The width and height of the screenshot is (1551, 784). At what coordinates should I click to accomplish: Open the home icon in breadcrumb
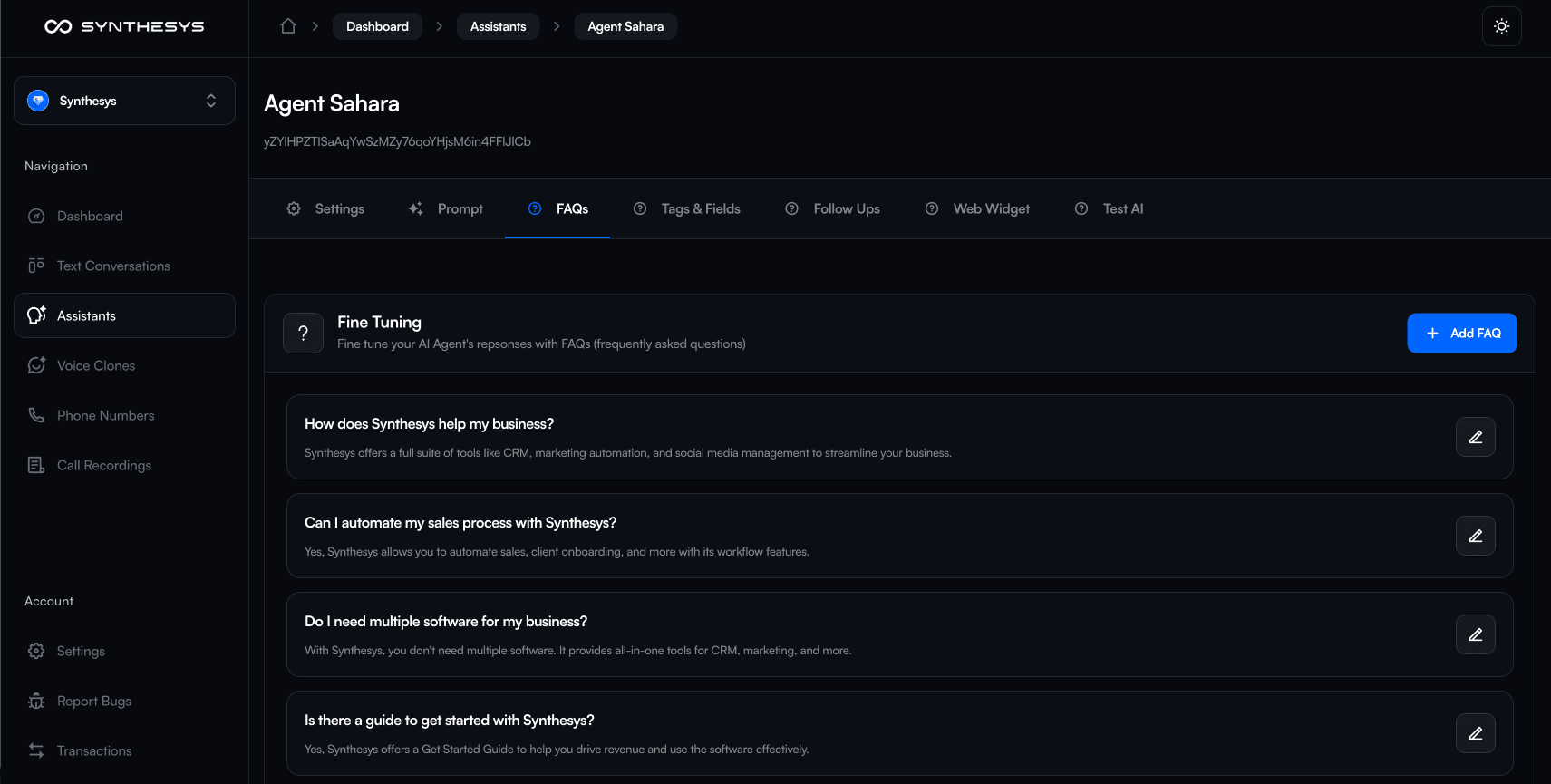click(288, 26)
